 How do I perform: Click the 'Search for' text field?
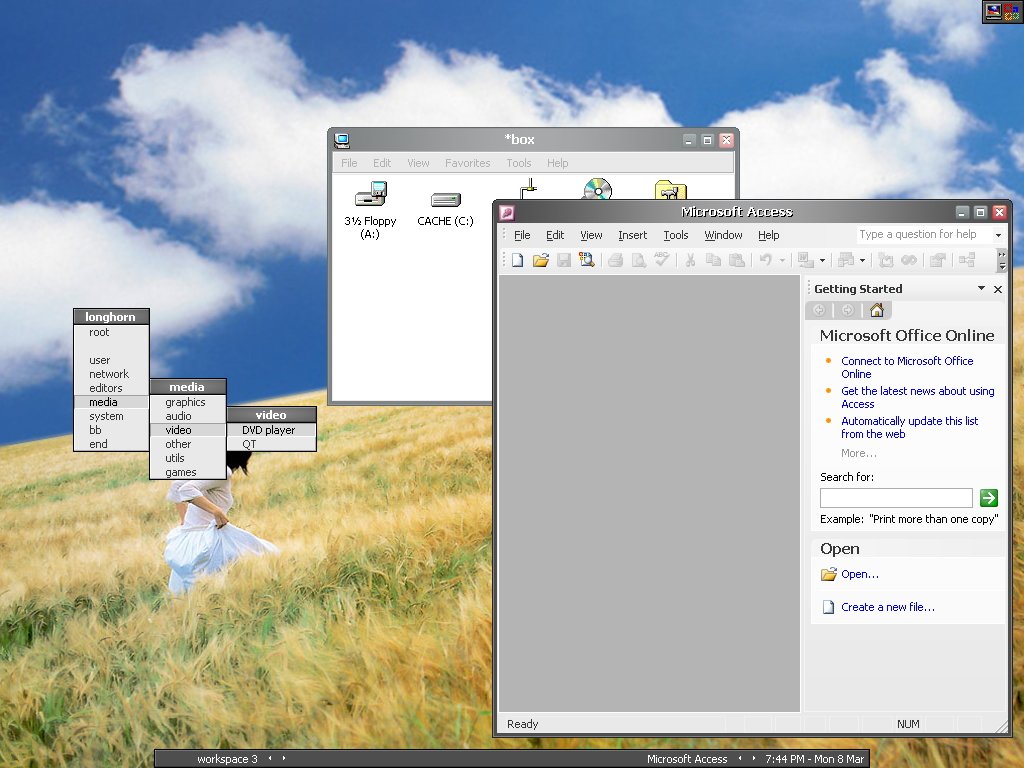point(896,498)
